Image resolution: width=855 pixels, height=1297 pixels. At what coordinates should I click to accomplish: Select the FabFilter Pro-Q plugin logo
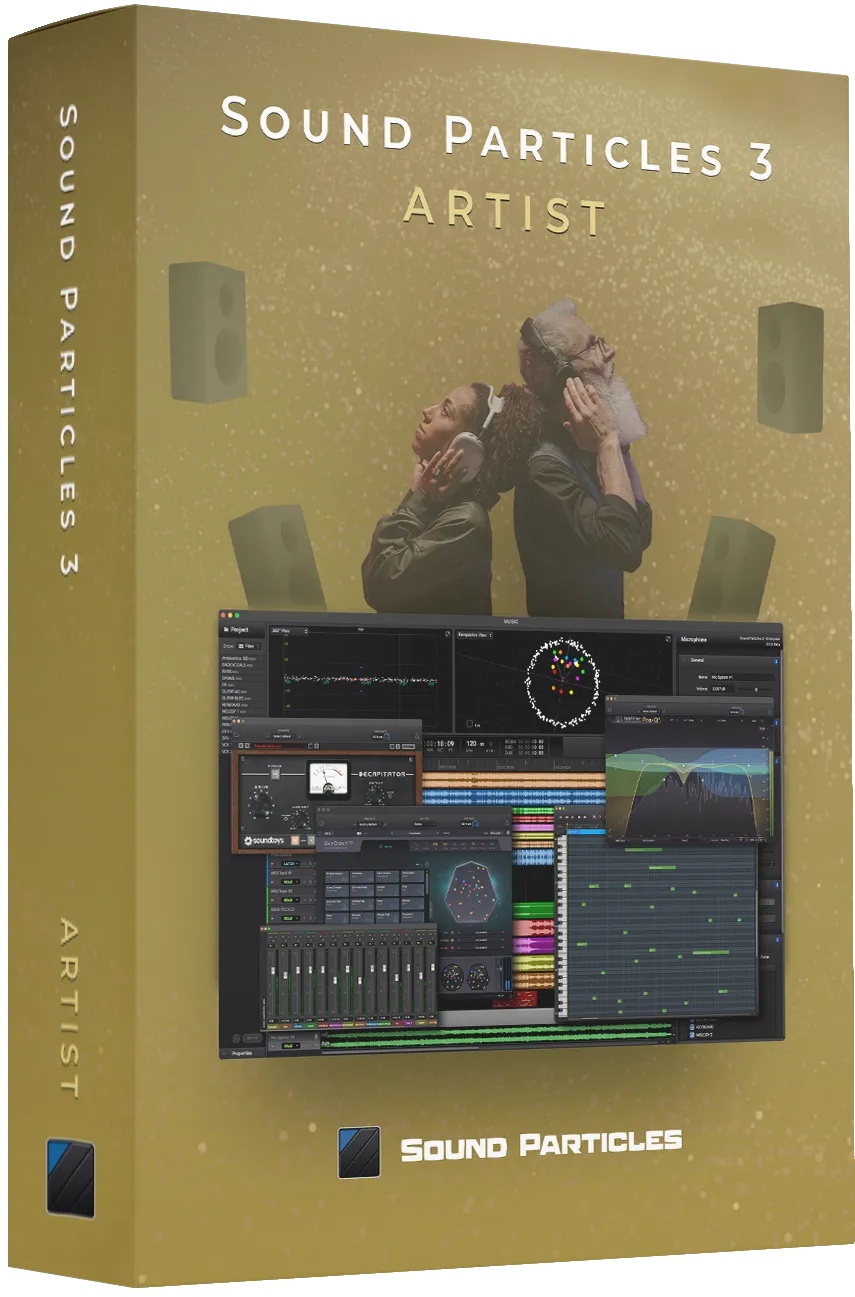click(x=632, y=721)
